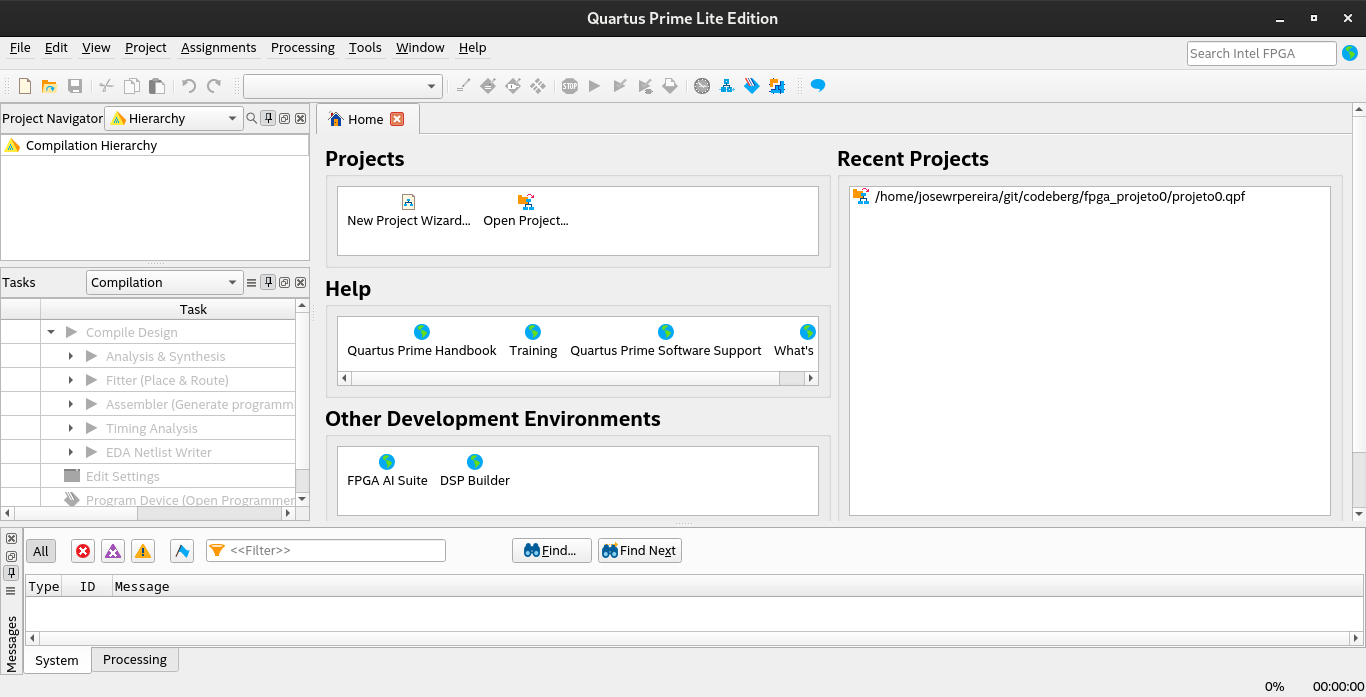This screenshot has width=1366, height=697.
Task: Click the Find Next button
Action: pos(639,551)
